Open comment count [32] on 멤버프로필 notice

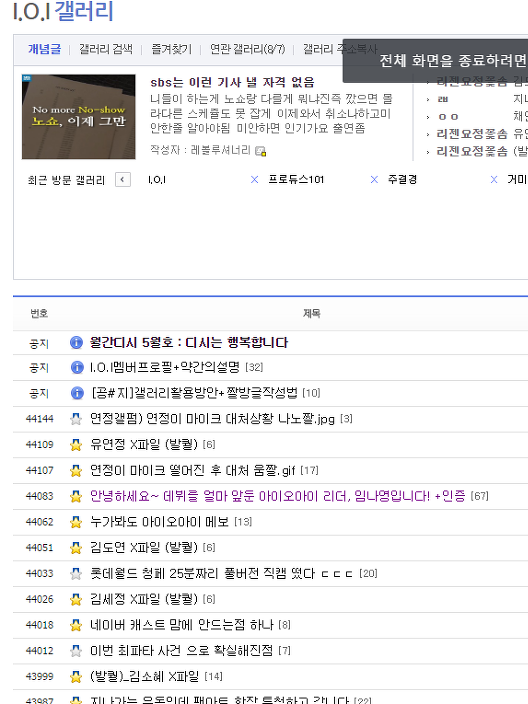pos(254,367)
